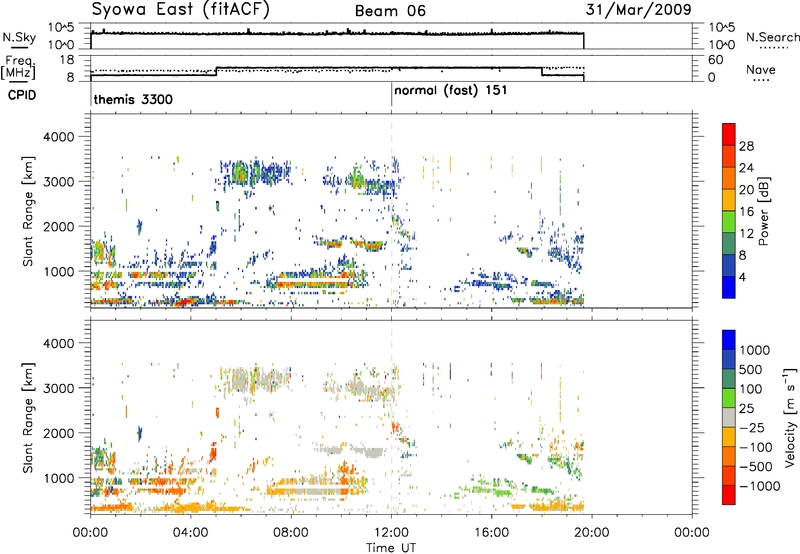Click the 60 tick on Nave axis
Image resolution: width=800 pixels, height=554 pixels.
click(x=715, y=60)
